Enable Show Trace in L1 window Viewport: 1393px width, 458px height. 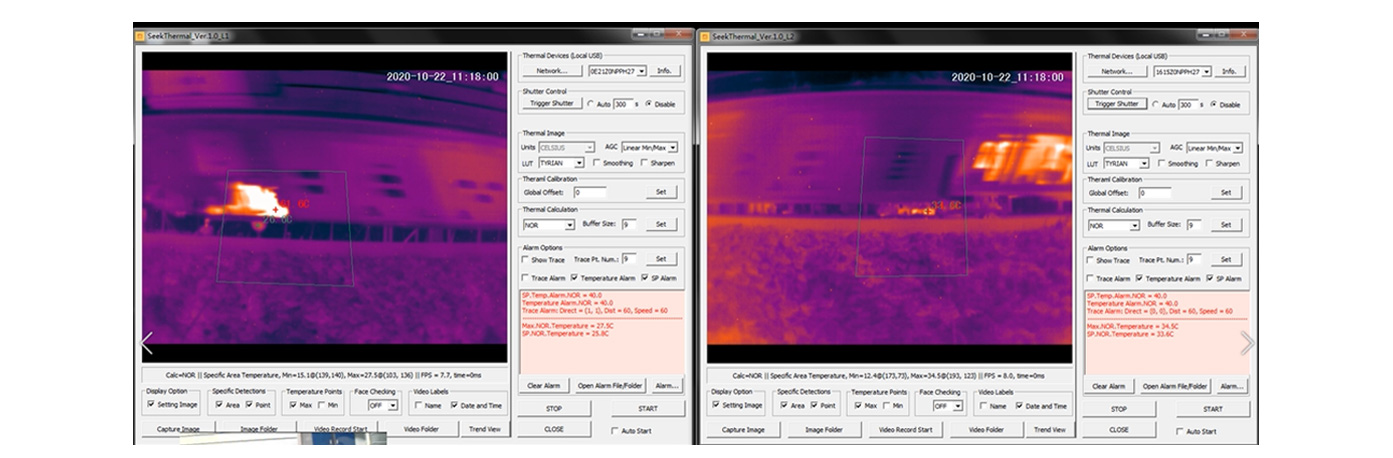(x=526, y=259)
